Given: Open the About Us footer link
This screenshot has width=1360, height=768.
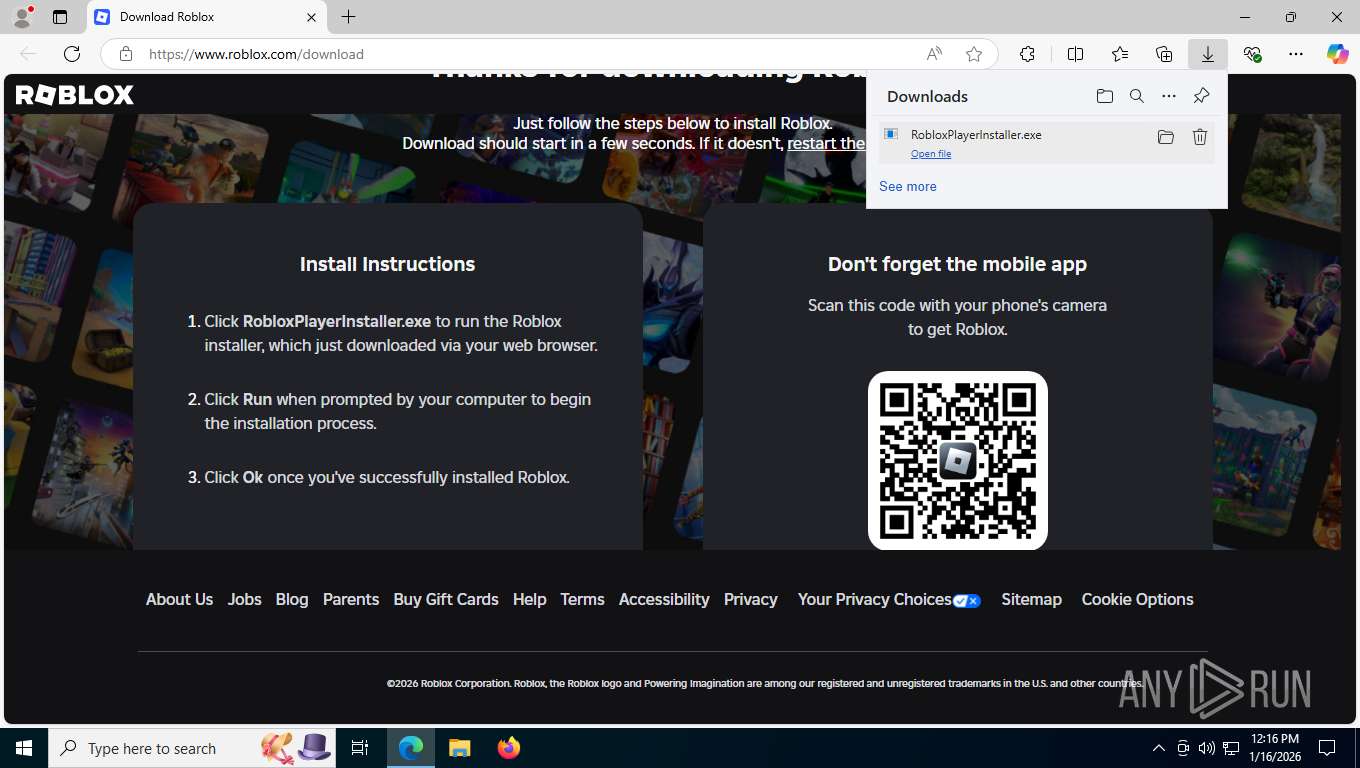Looking at the screenshot, I should [x=179, y=599].
